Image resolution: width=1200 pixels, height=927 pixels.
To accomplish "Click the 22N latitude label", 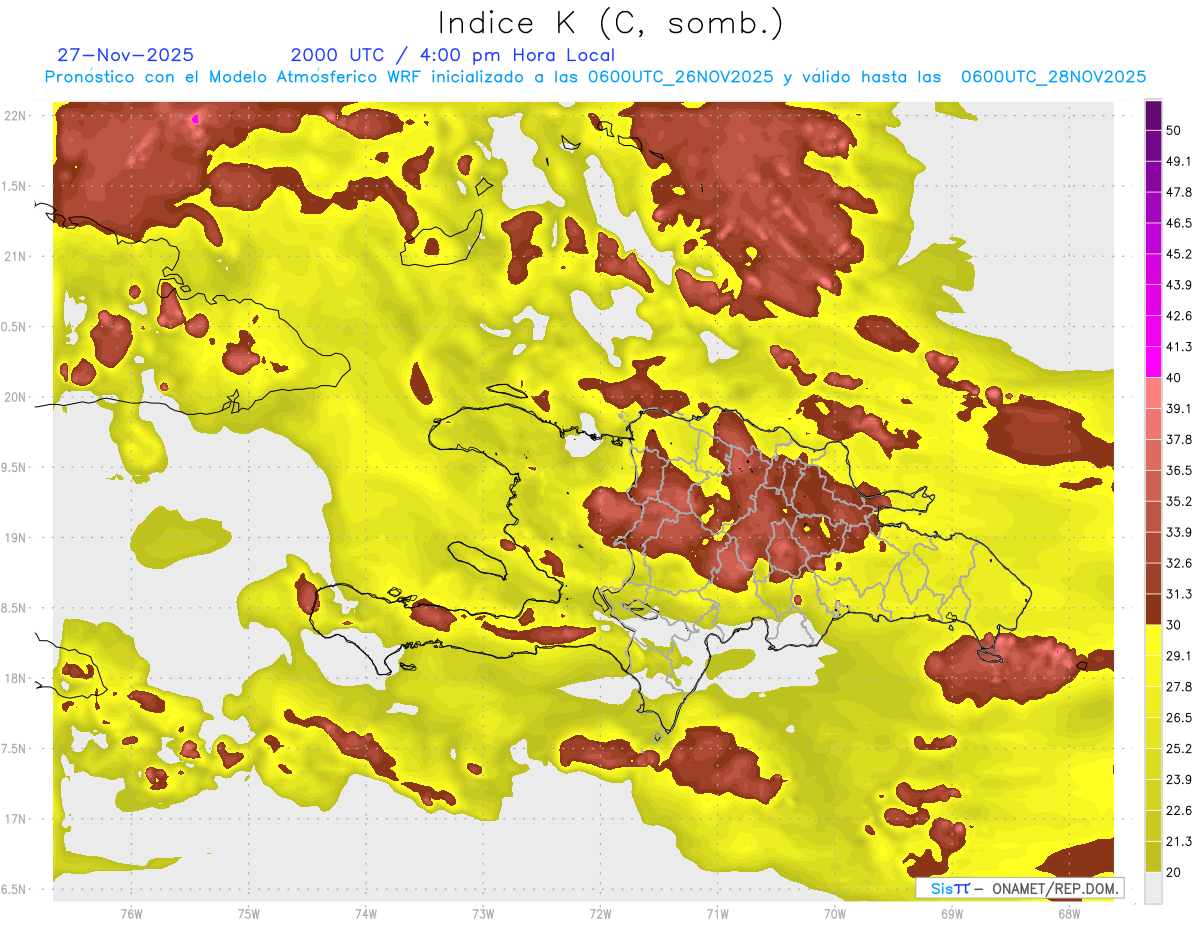I will (16, 116).
